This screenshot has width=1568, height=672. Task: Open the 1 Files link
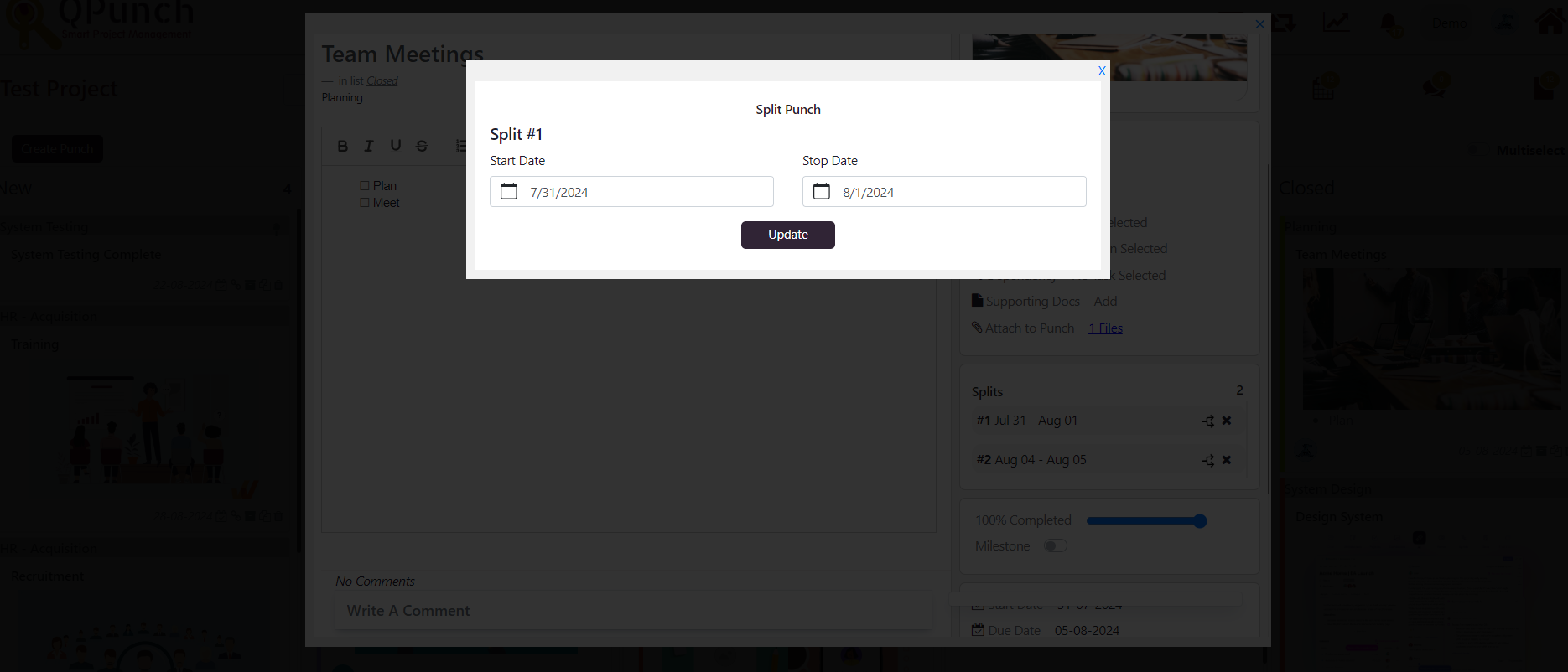[1105, 328]
